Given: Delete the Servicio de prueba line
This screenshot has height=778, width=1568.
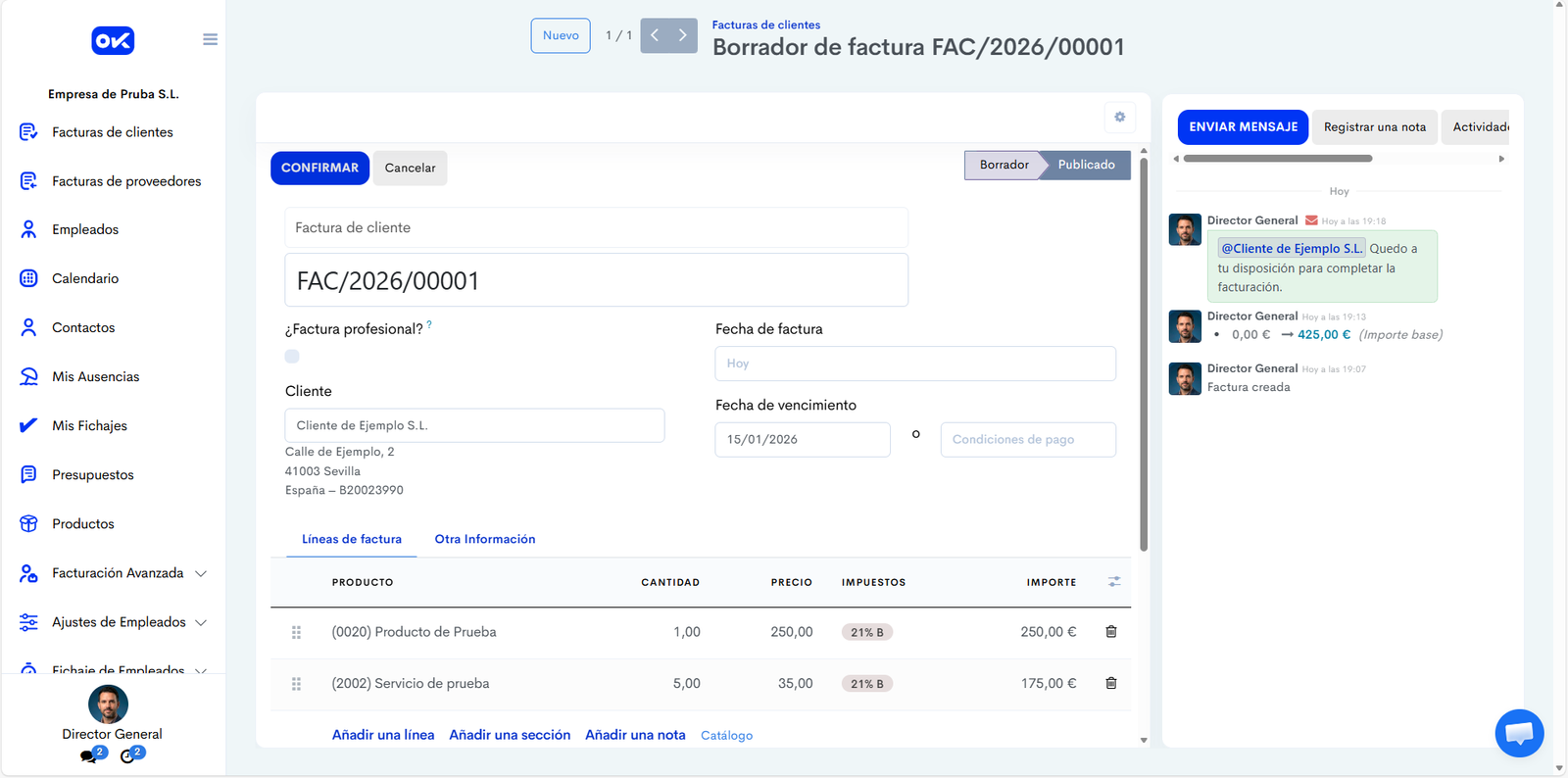Looking at the screenshot, I should tap(1110, 683).
